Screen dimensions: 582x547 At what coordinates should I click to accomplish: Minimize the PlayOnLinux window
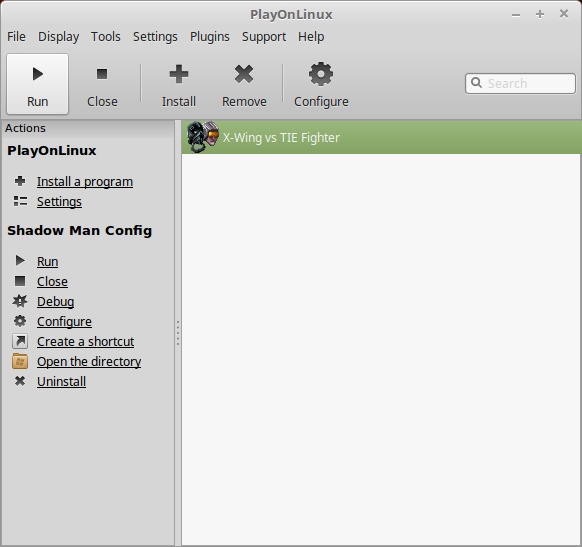[x=516, y=15]
